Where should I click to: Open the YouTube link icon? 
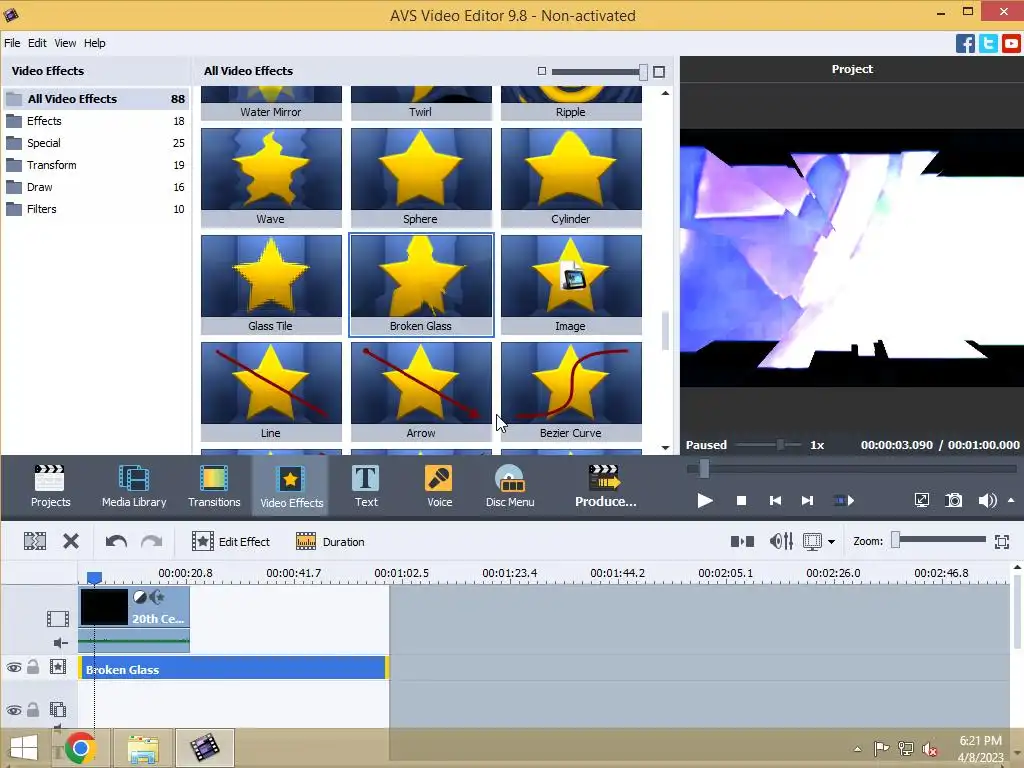(1011, 44)
